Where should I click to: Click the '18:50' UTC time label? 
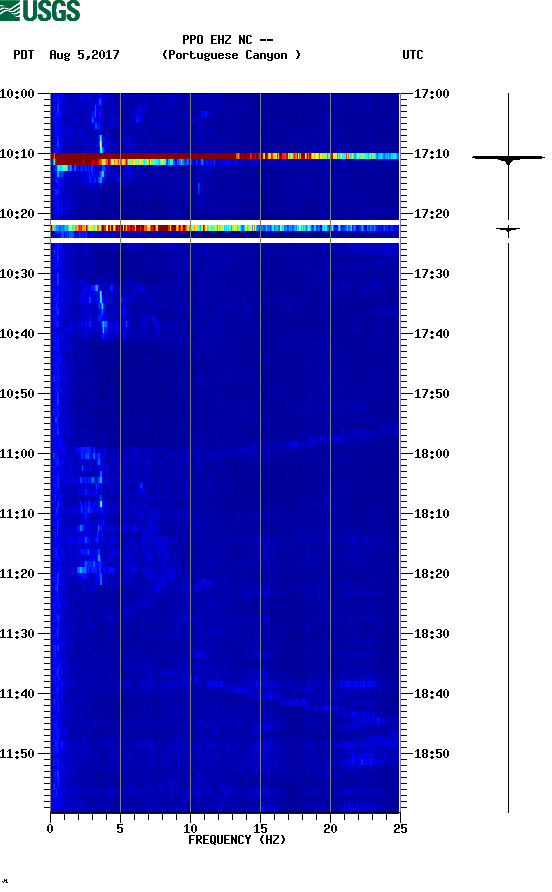(x=431, y=754)
